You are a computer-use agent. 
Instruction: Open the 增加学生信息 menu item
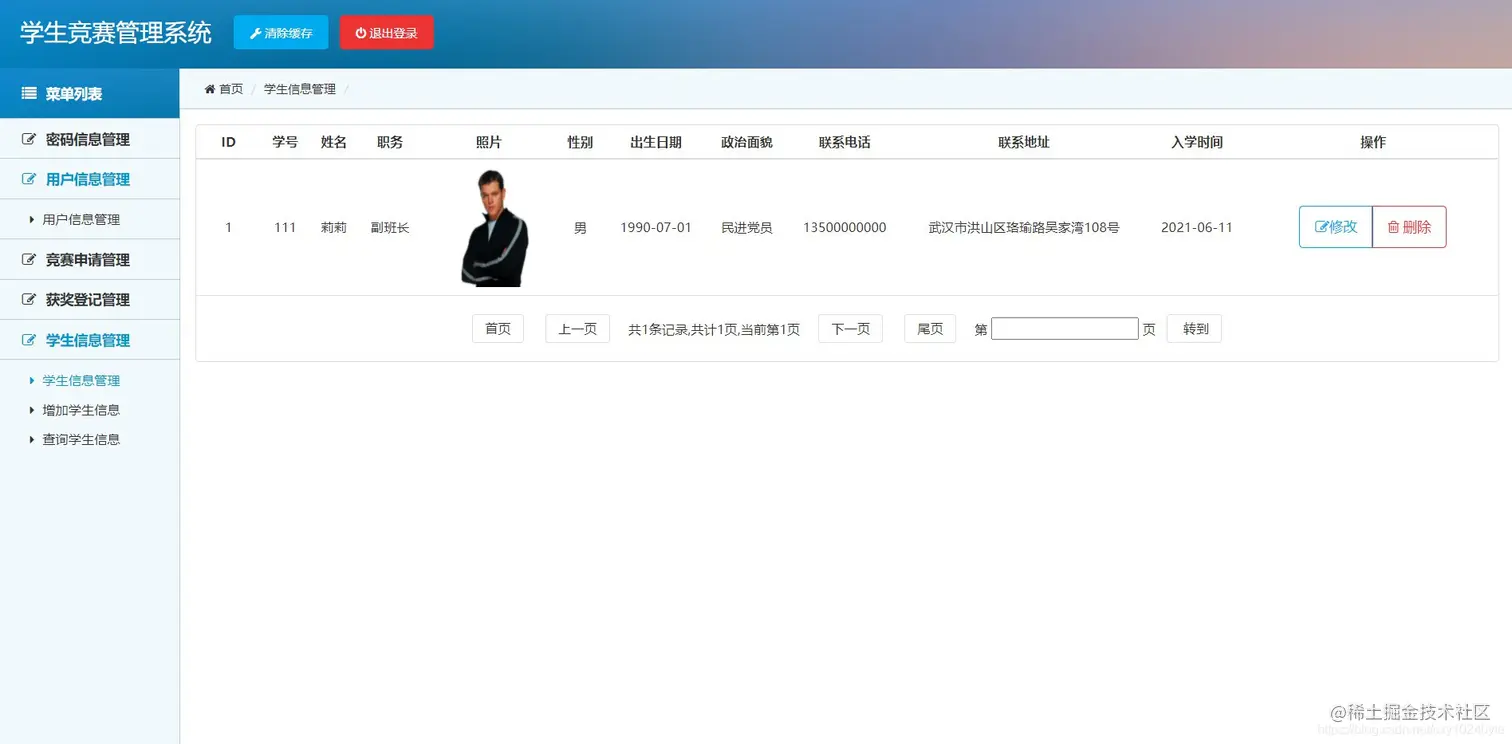click(81, 409)
